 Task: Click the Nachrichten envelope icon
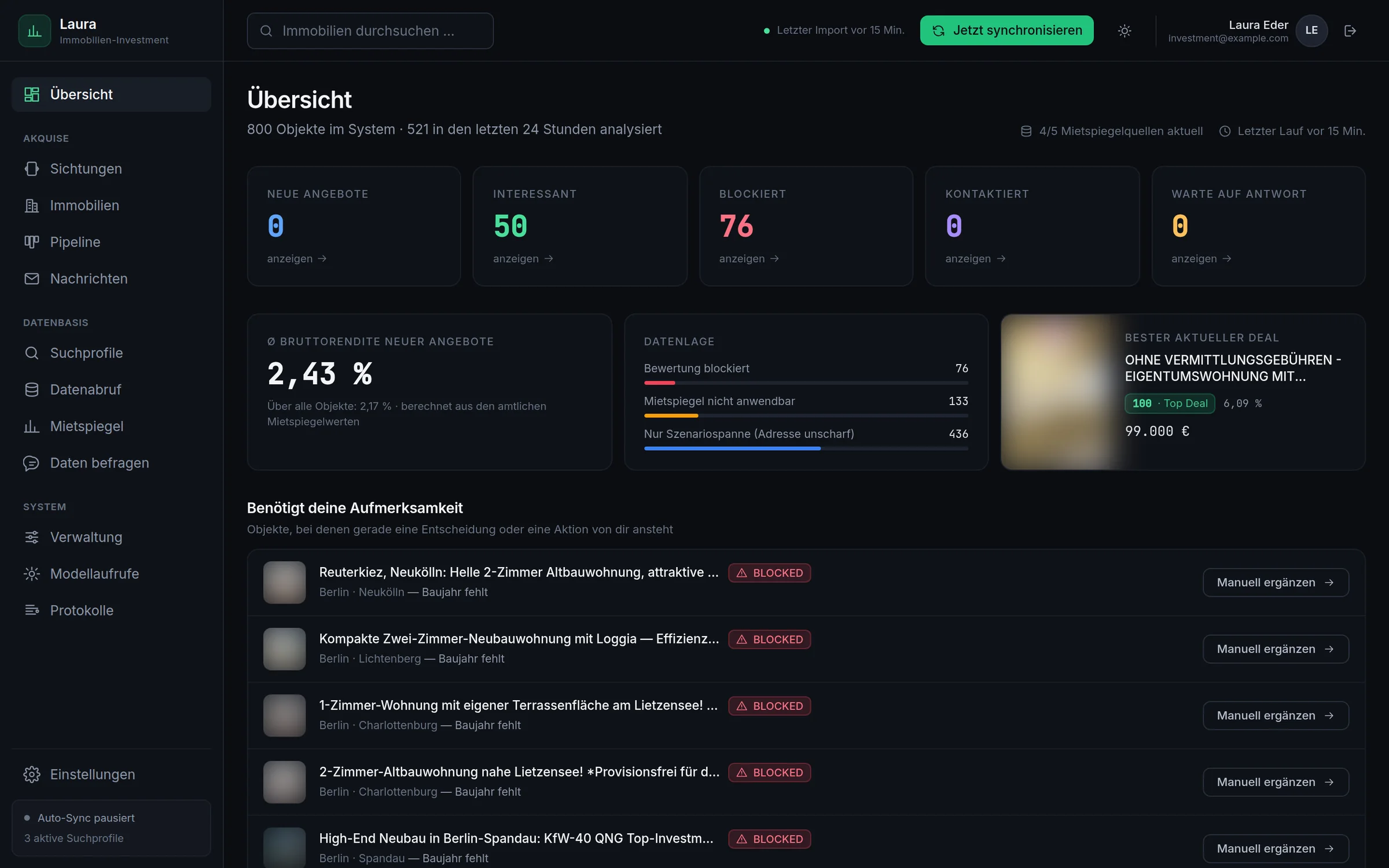(32, 278)
